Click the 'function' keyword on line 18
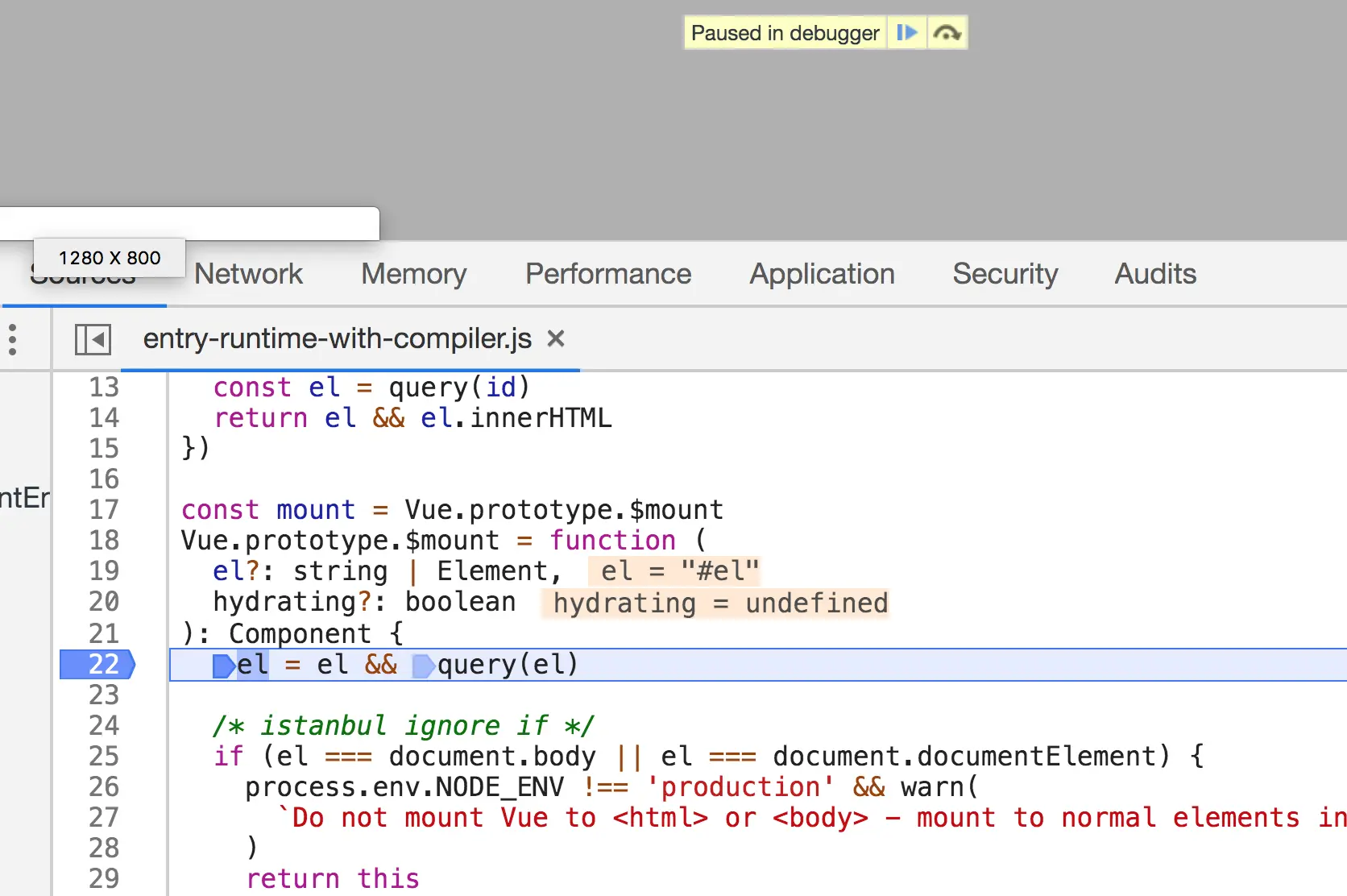The width and height of the screenshot is (1347, 896). pos(613,541)
